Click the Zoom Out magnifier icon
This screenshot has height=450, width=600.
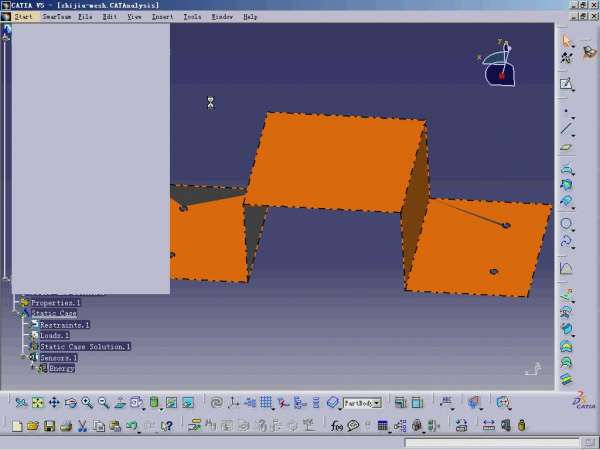pos(103,403)
